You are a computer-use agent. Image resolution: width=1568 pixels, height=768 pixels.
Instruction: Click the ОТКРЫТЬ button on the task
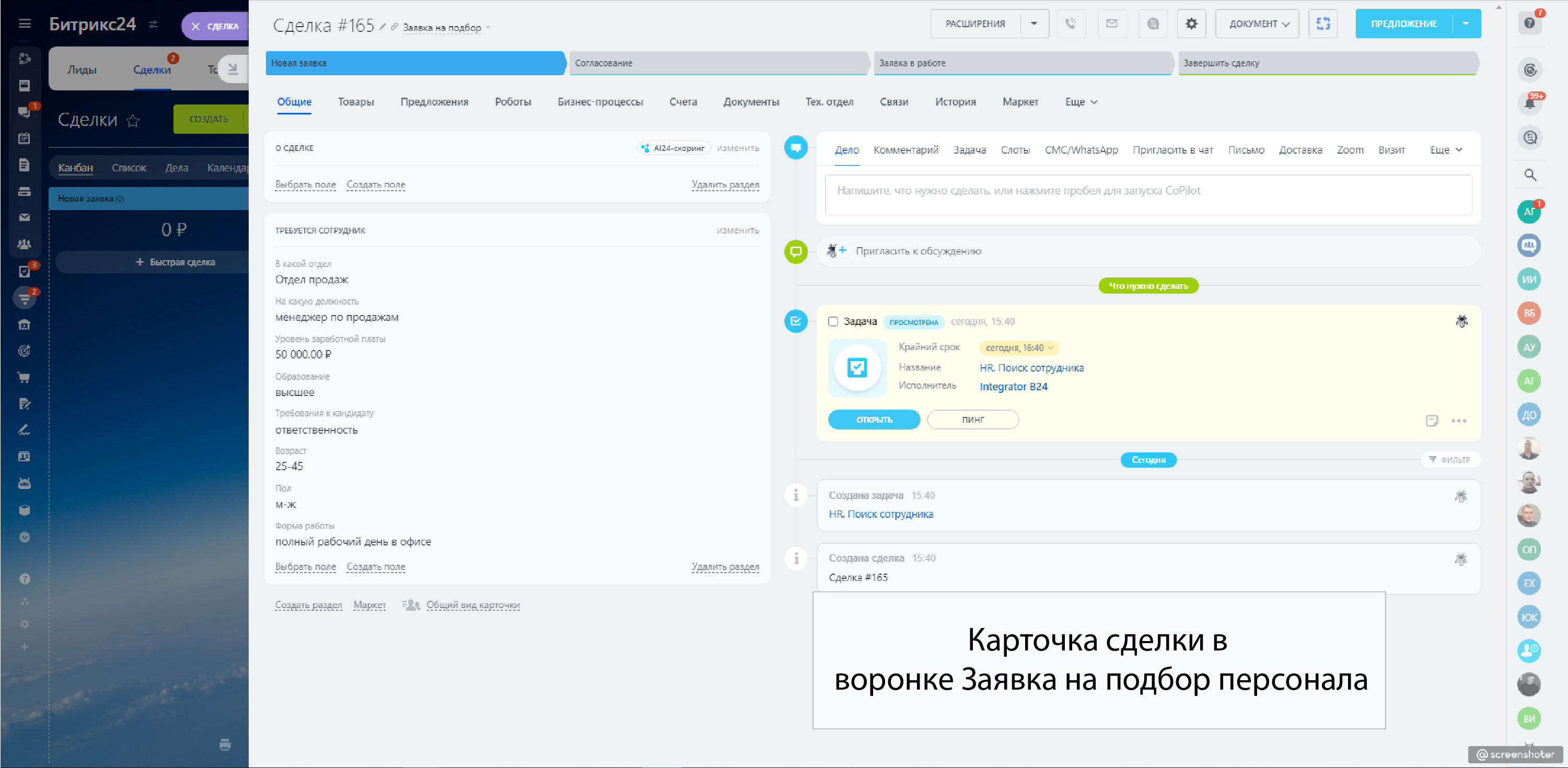coord(874,420)
